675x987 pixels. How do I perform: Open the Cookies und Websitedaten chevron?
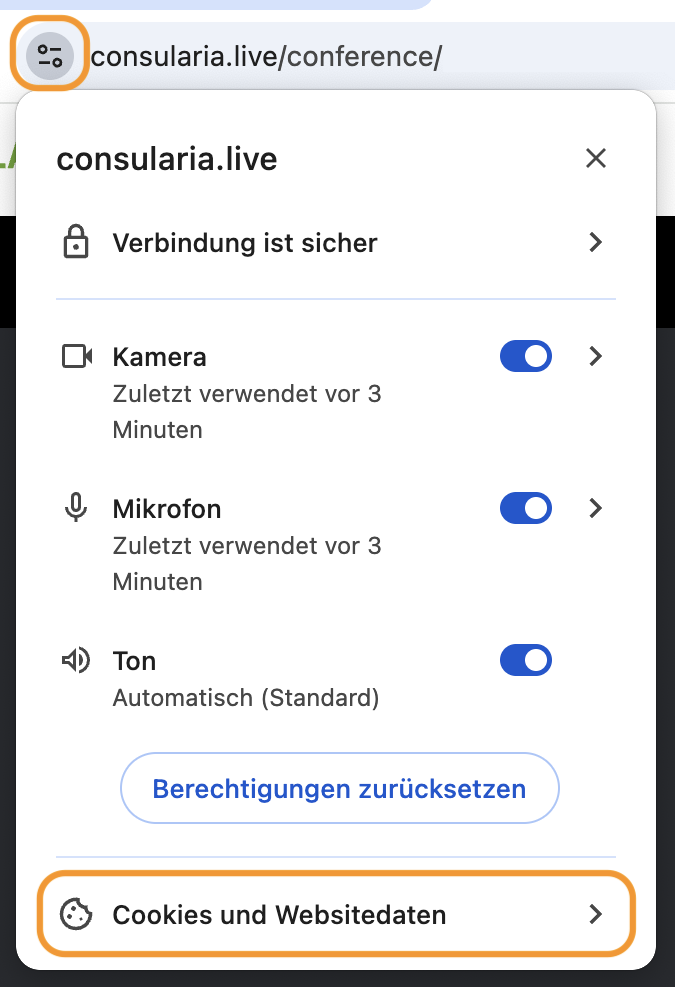pos(596,914)
